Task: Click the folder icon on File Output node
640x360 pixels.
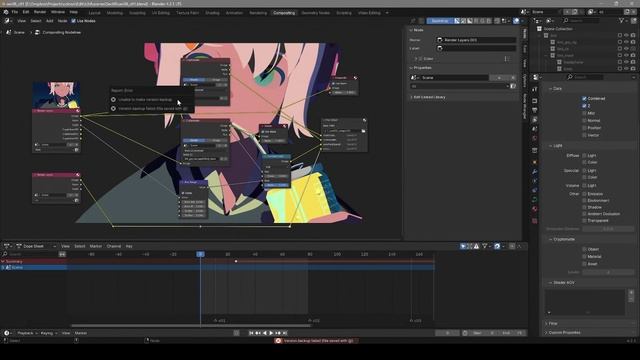Action: coord(363,131)
